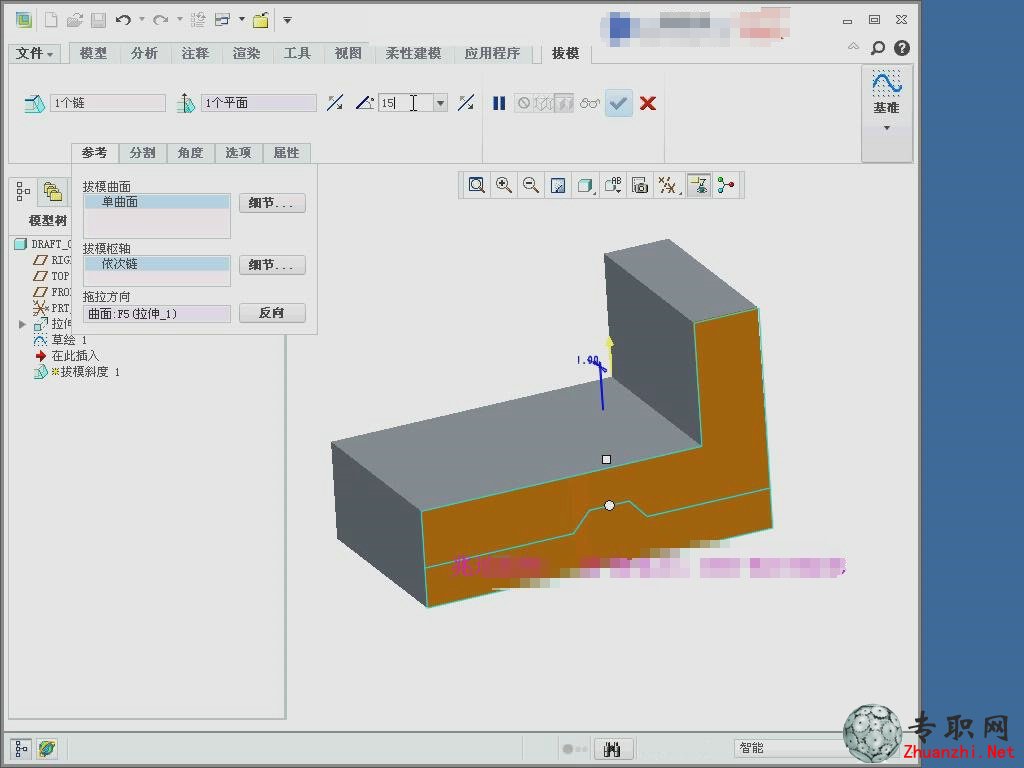Open the 选项 dashboard panel tab
The height and width of the screenshot is (768, 1024).
click(238, 153)
